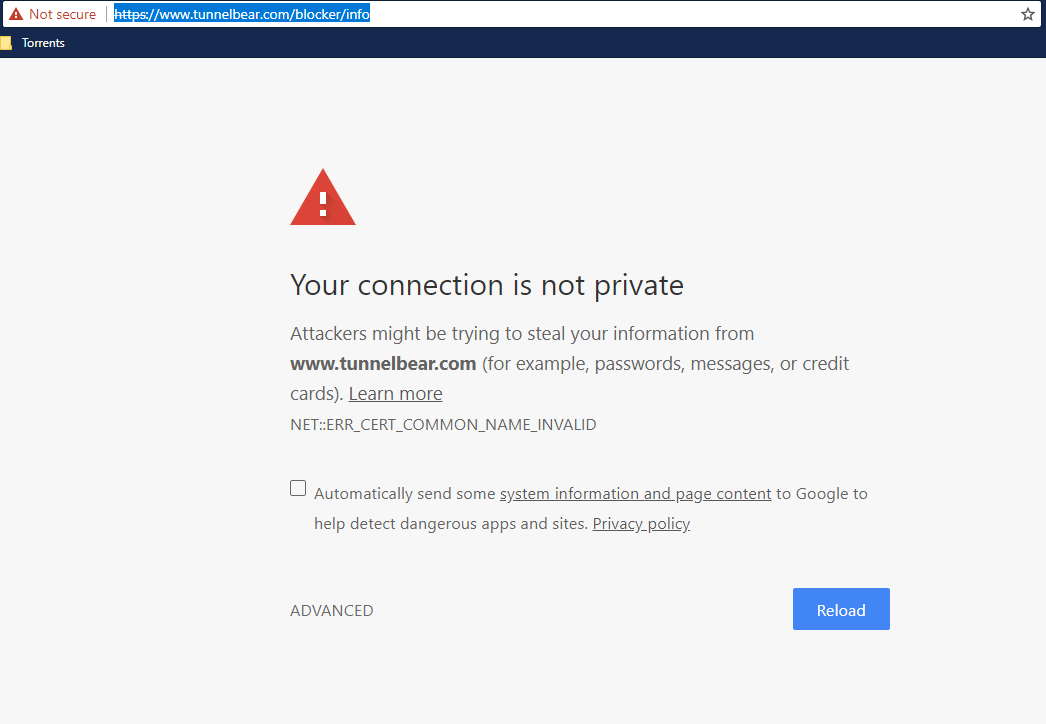This screenshot has width=1046, height=724.
Task: Open the Learn more link
Action: 395,394
